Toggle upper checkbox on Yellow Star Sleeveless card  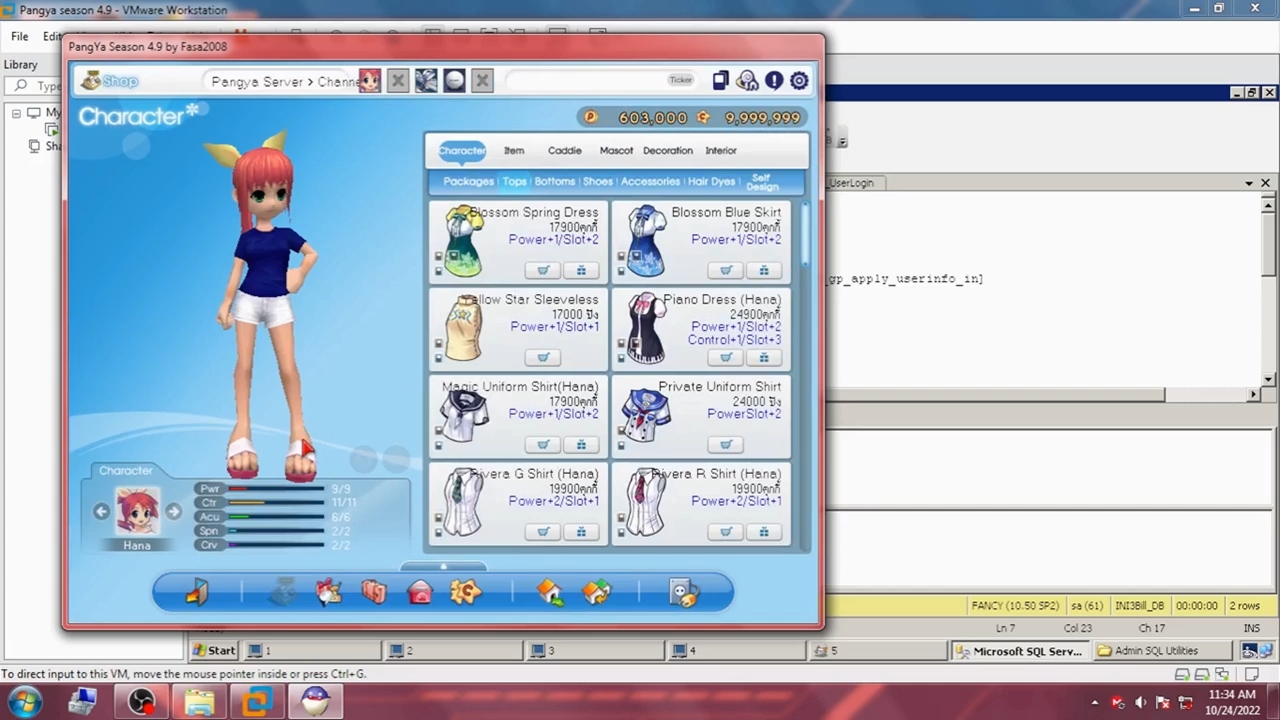[438, 344]
